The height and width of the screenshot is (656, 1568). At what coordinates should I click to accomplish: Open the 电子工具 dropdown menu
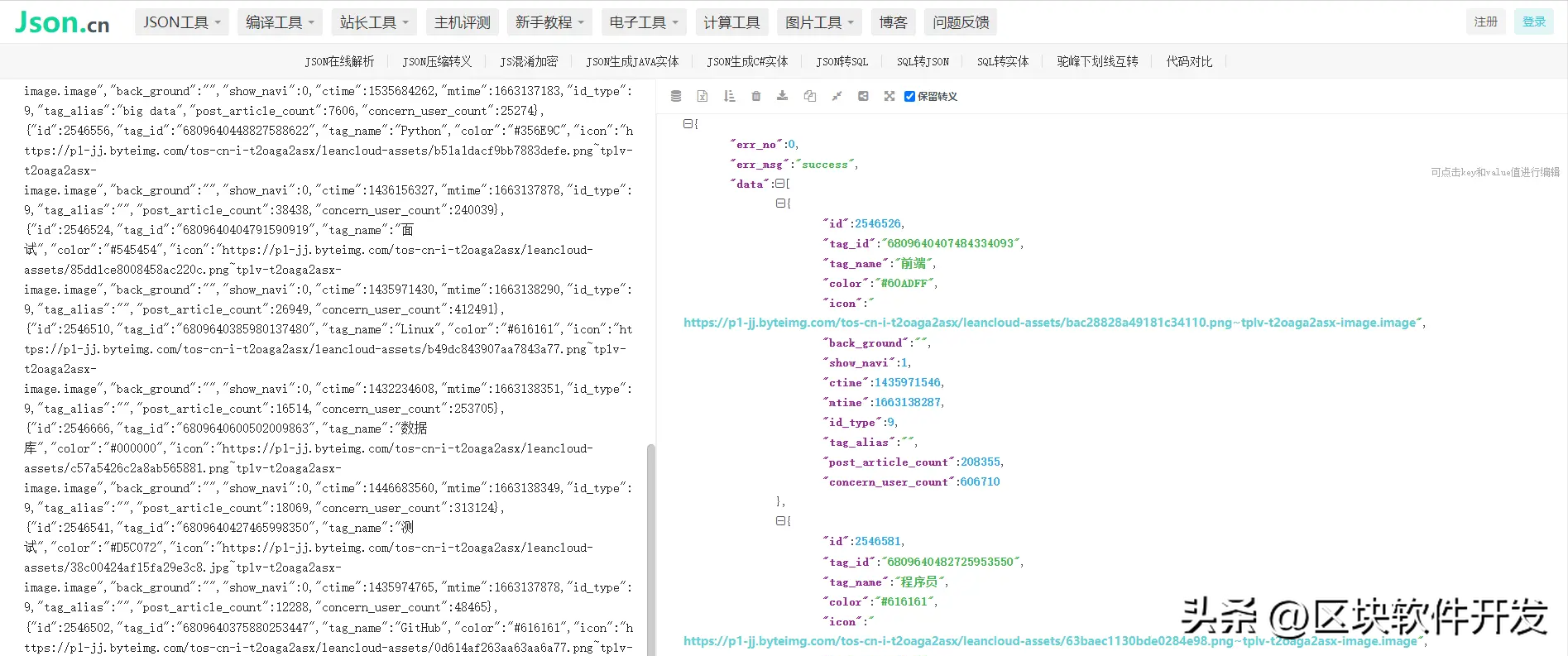coord(644,22)
